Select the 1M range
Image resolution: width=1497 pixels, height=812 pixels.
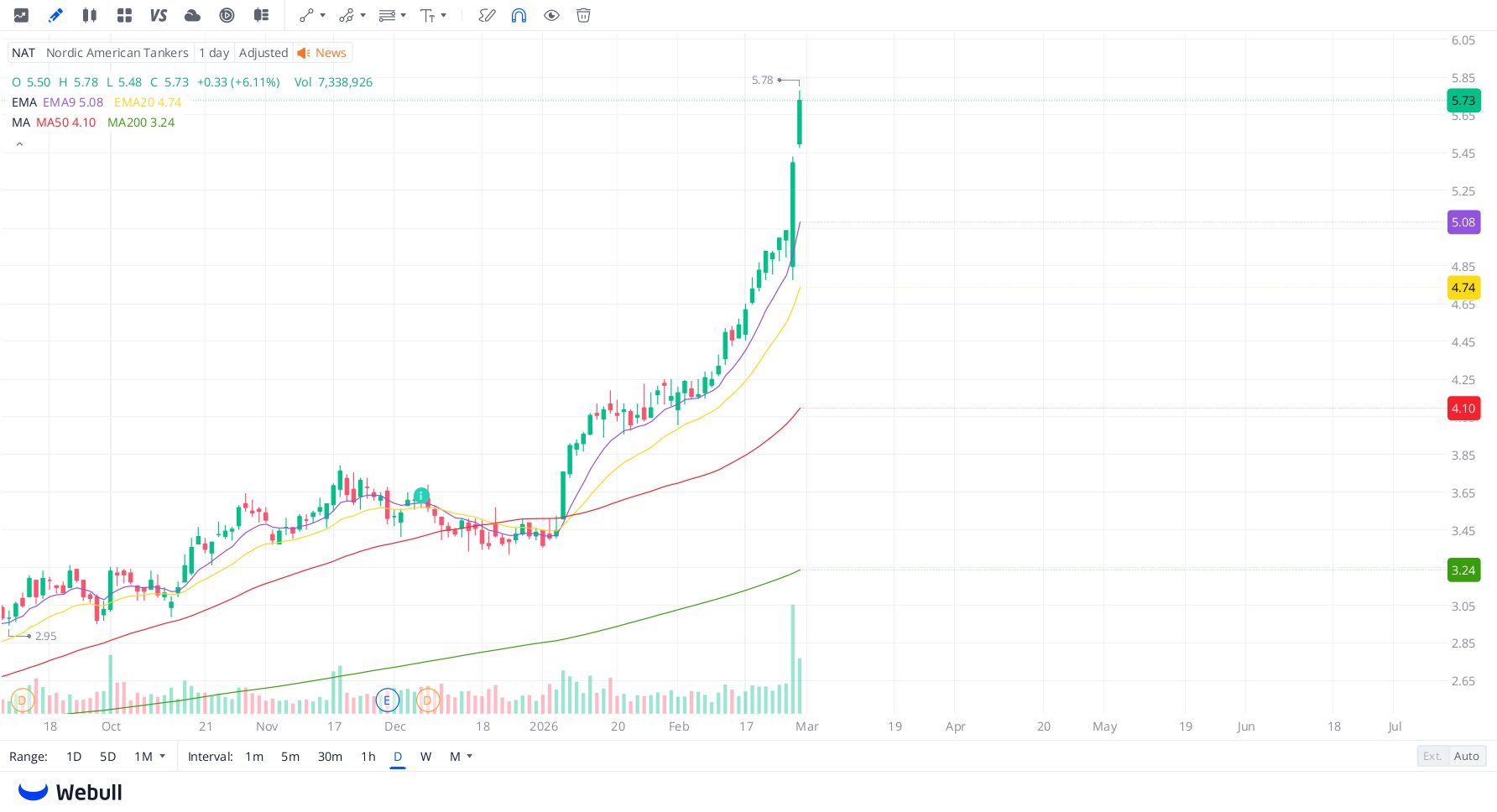tap(143, 757)
